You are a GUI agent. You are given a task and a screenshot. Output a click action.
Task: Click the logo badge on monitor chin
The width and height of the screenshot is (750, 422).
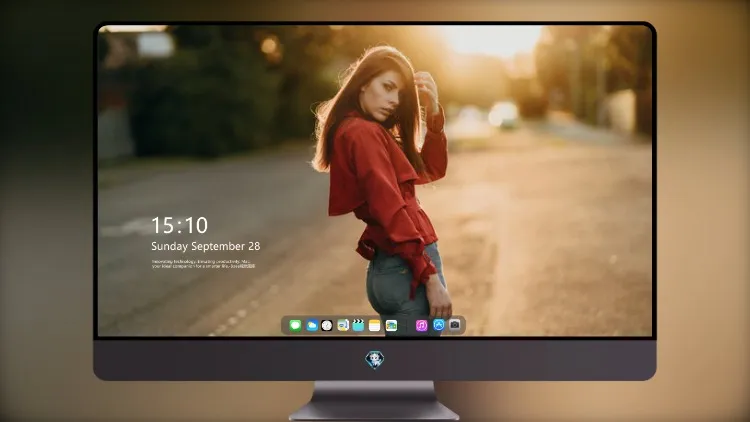pos(375,360)
